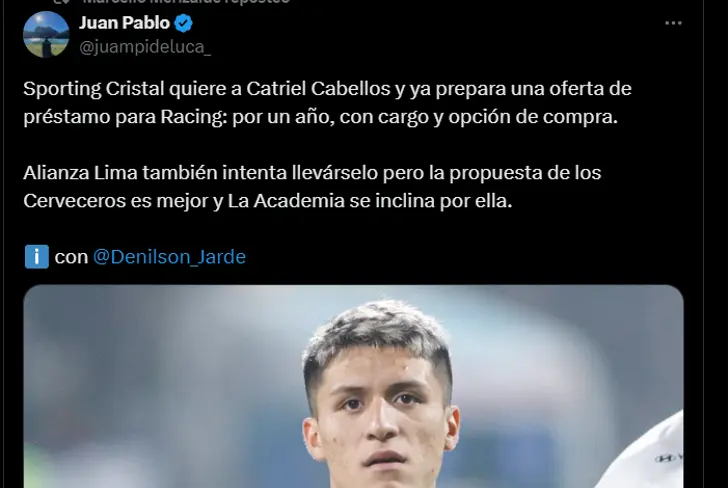Viewport: 728px width, 488px height.
Task: Click the blue verified checkmark badge
Action: (183, 23)
